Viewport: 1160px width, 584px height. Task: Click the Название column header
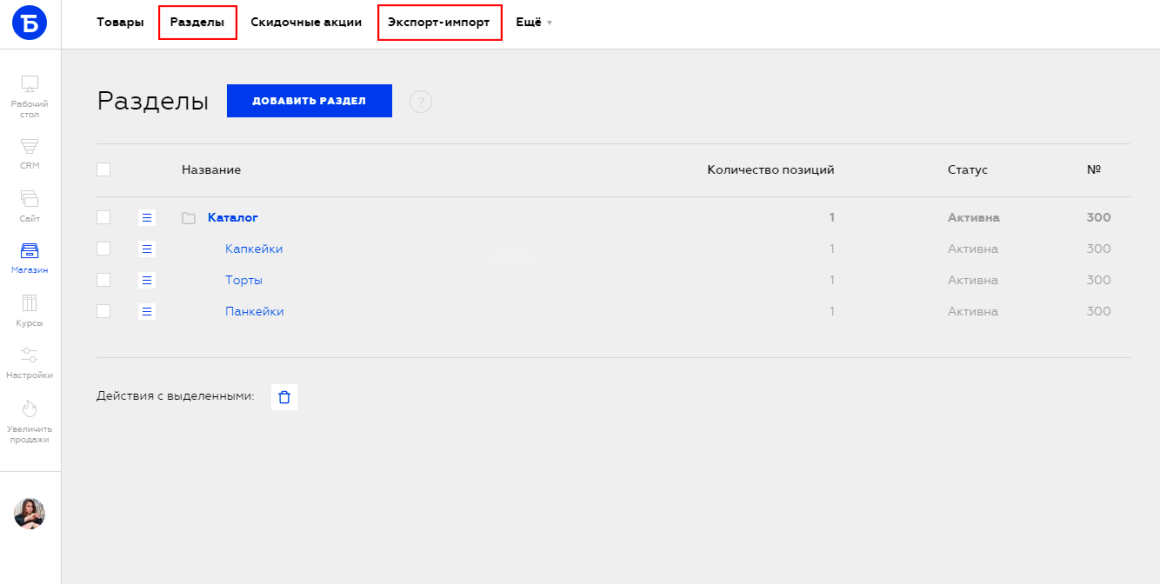pyautogui.click(x=212, y=170)
